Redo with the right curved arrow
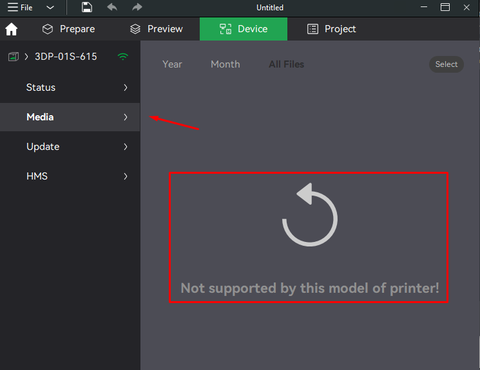The width and height of the screenshot is (480, 370). coord(137,7)
